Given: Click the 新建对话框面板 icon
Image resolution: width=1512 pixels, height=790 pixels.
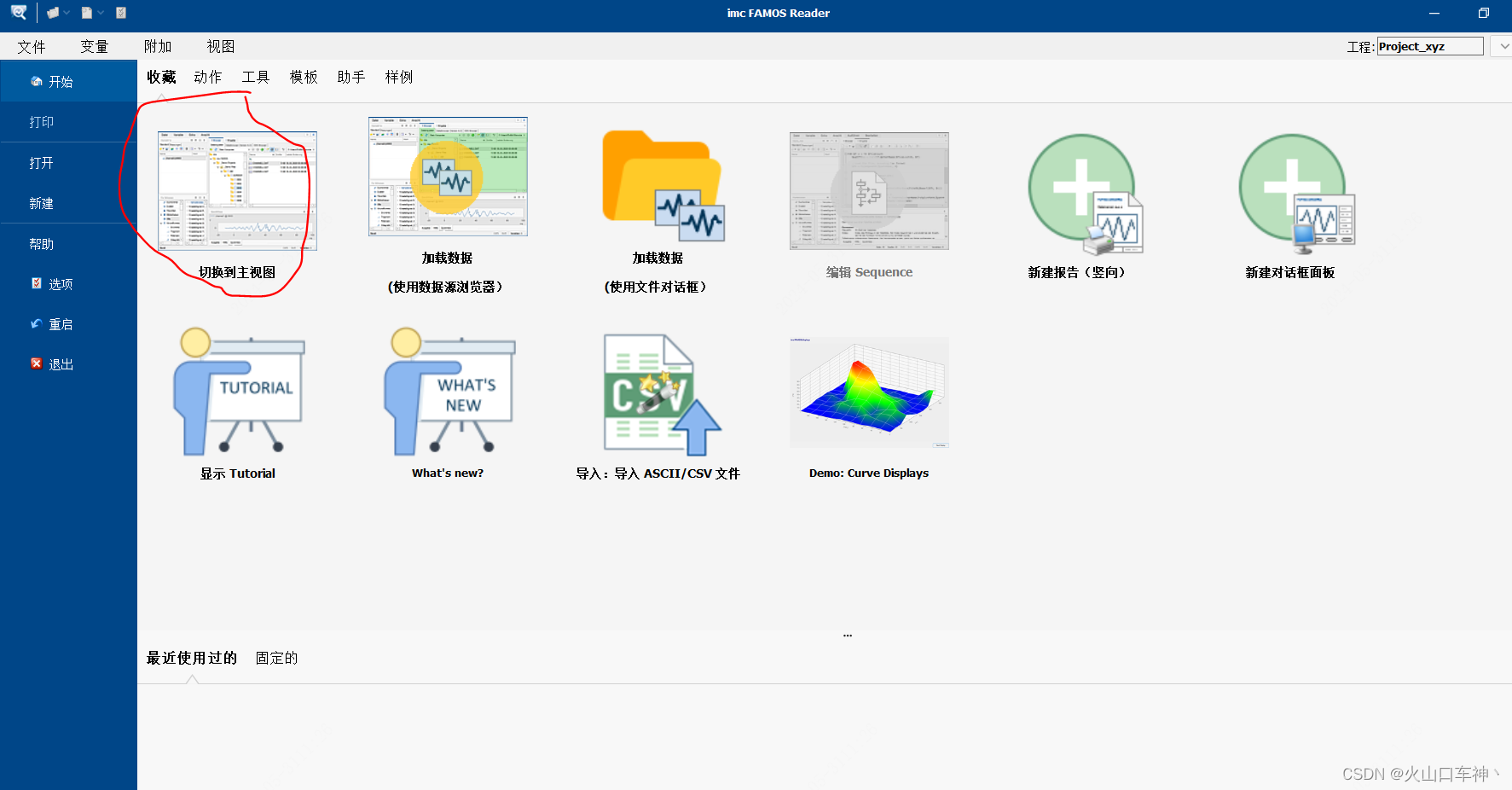Looking at the screenshot, I should tap(1297, 194).
